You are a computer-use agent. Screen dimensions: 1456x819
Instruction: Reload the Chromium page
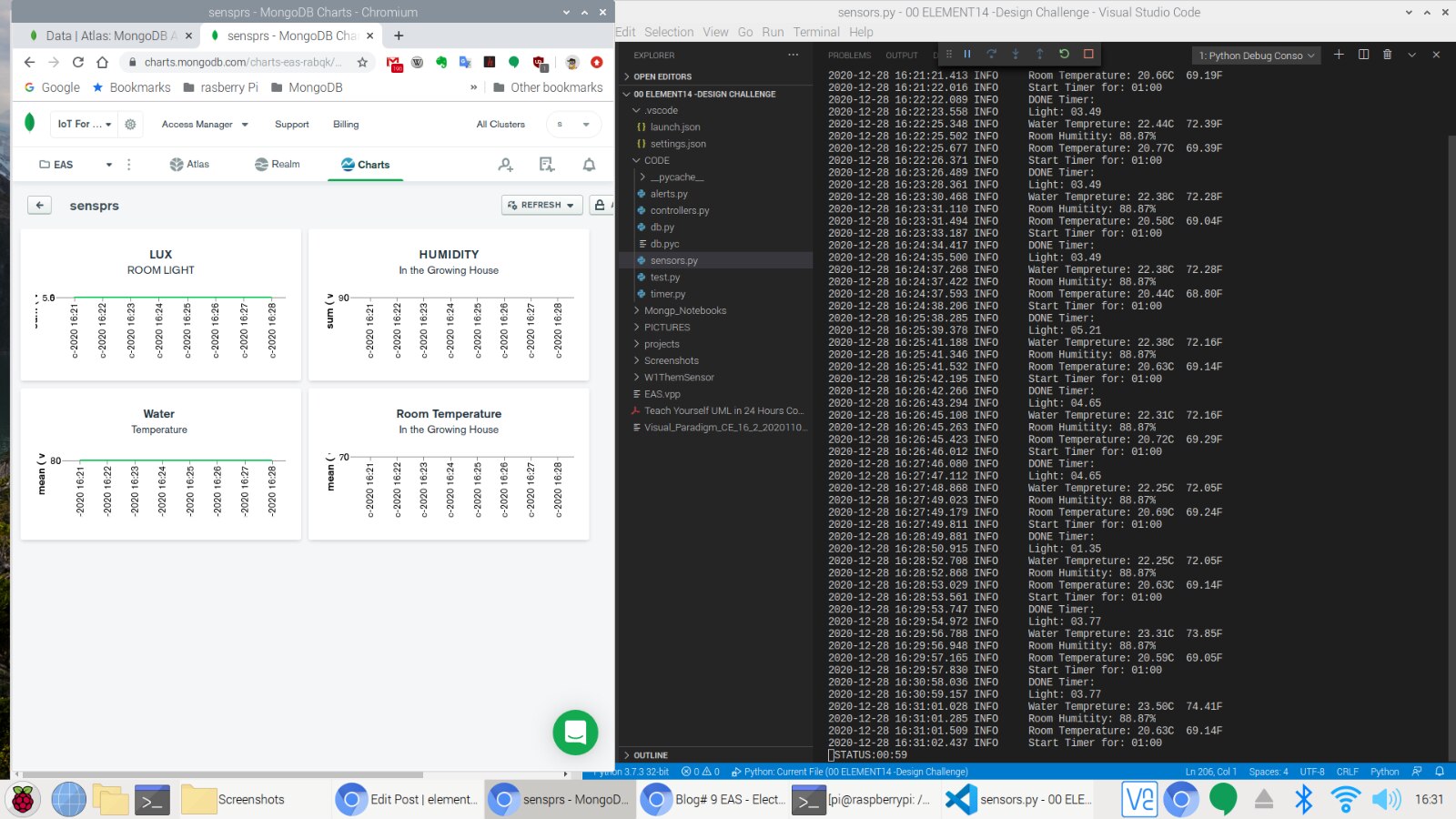(78, 62)
